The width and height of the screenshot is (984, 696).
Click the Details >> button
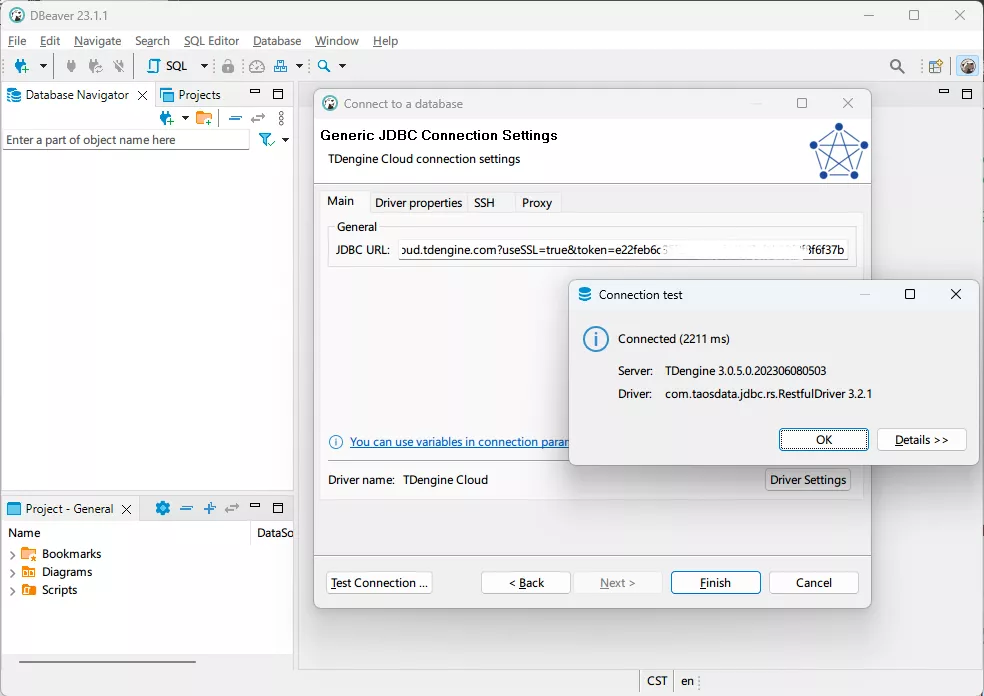point(921,440)
